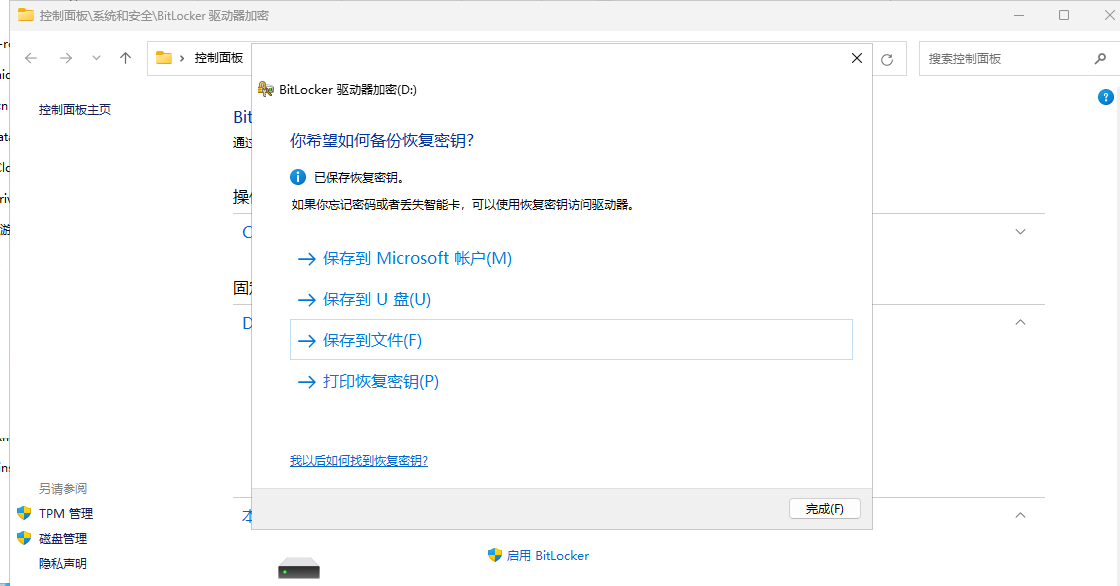
Task: Click inside the 搜索控制面板 search box
Action: click(1000, 58)
